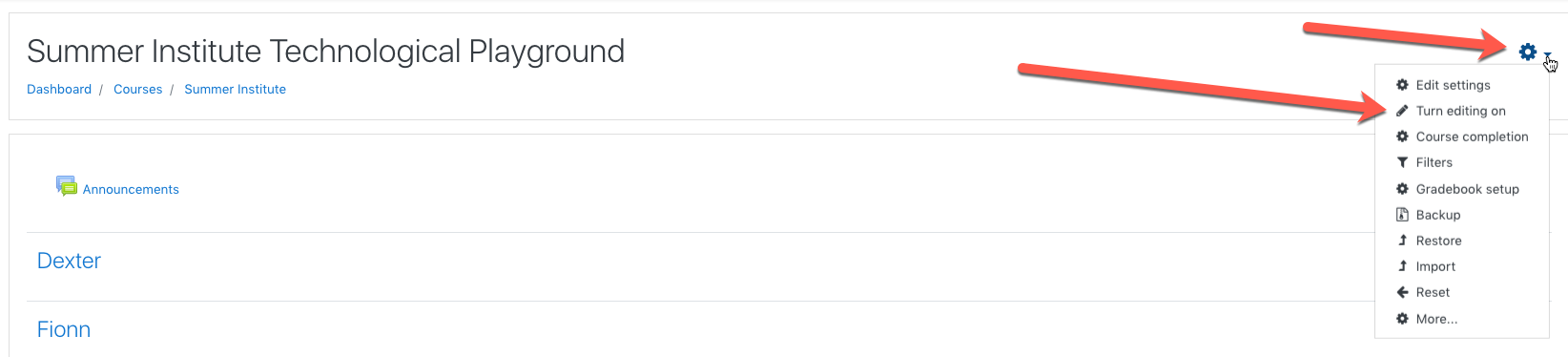This screenshot has height=357, width=1568.
Task: Open the Dexter section heading
Action: 69,261
